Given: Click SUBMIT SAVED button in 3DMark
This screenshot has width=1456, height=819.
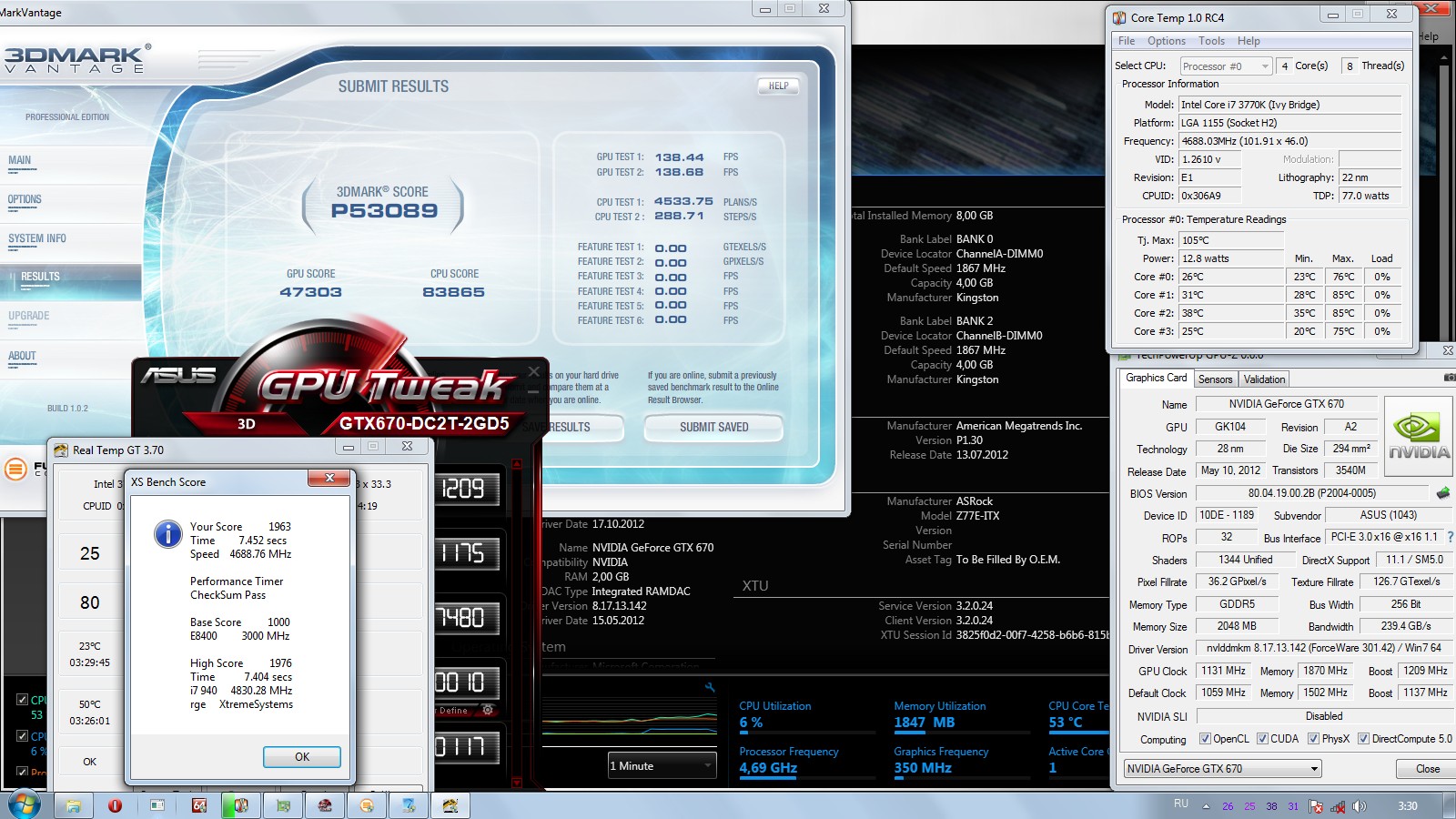Looking at the screenshot, I should pos(713,427).
